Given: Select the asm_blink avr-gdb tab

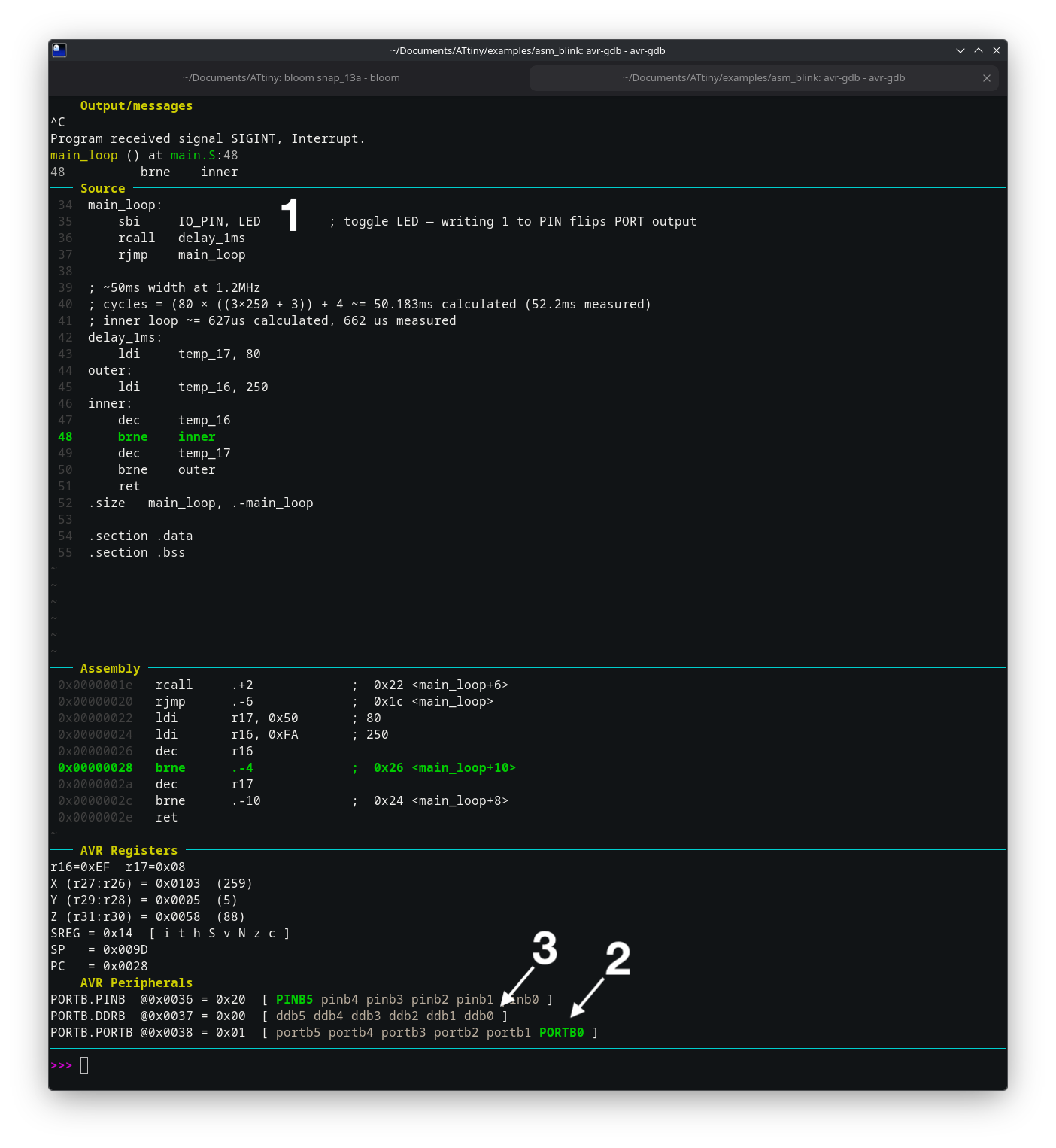Looking at the screenshot, I should pos(763,78).
